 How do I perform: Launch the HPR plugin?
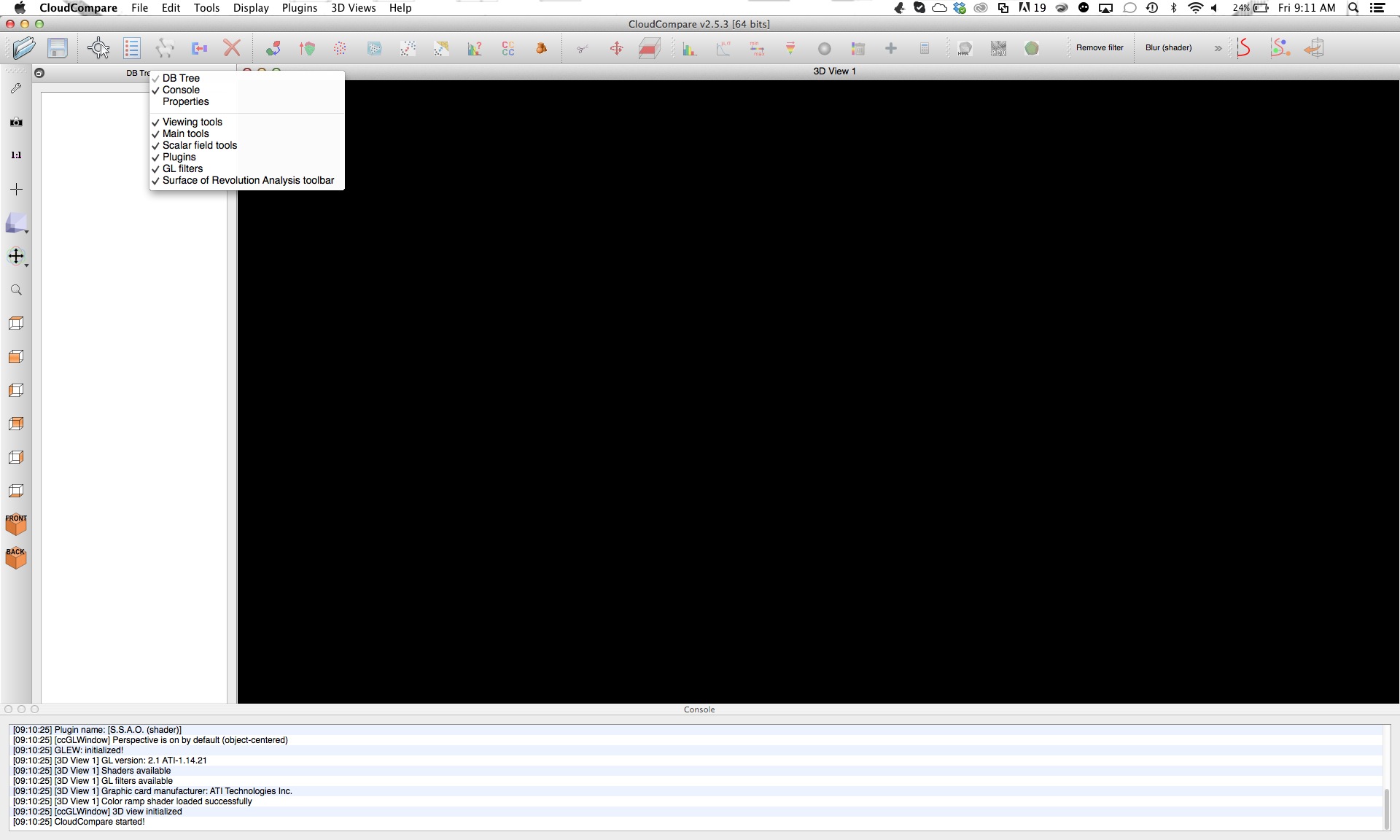tap(964, 48)
